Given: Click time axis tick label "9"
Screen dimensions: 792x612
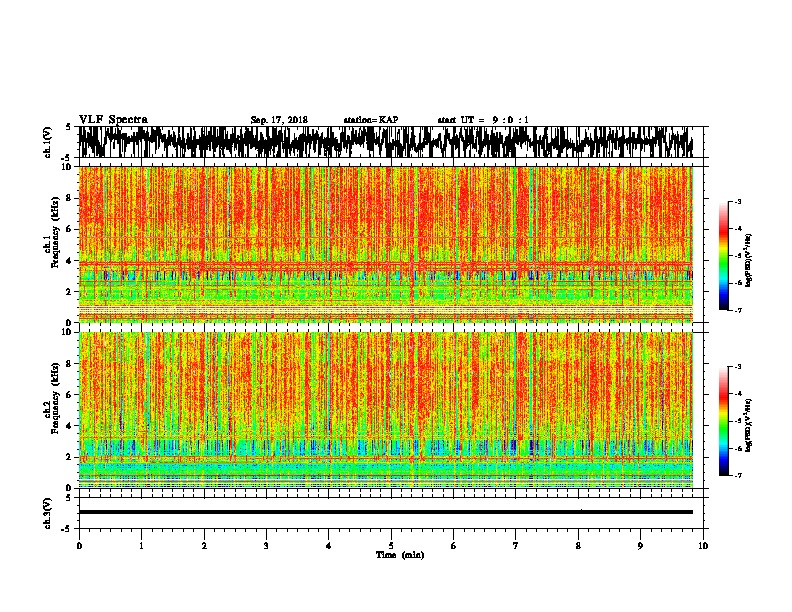Looking at the screenshot, I should 640,546.
